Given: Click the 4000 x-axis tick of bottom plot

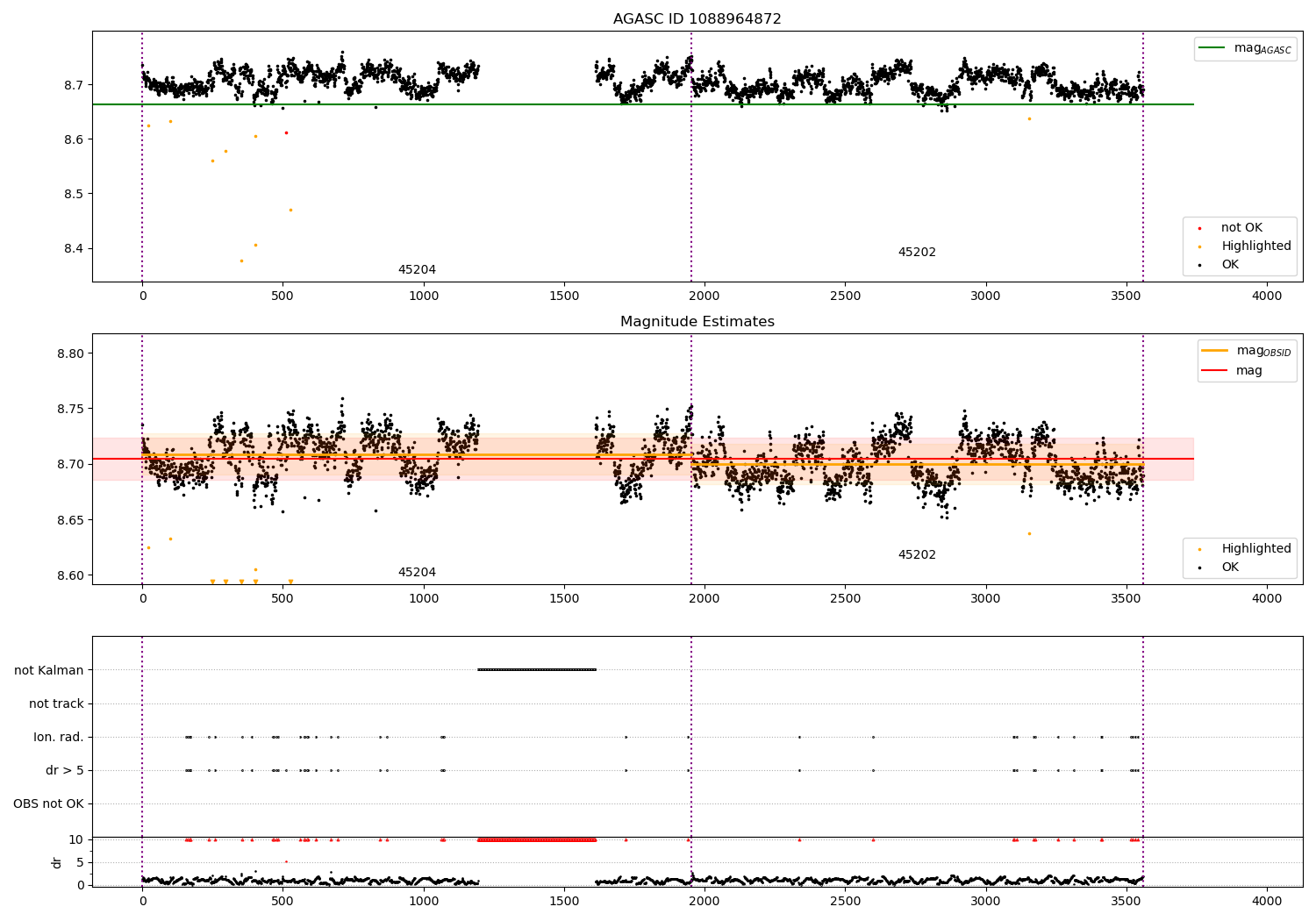Looking at the screenshot, I should point(1266,901).
